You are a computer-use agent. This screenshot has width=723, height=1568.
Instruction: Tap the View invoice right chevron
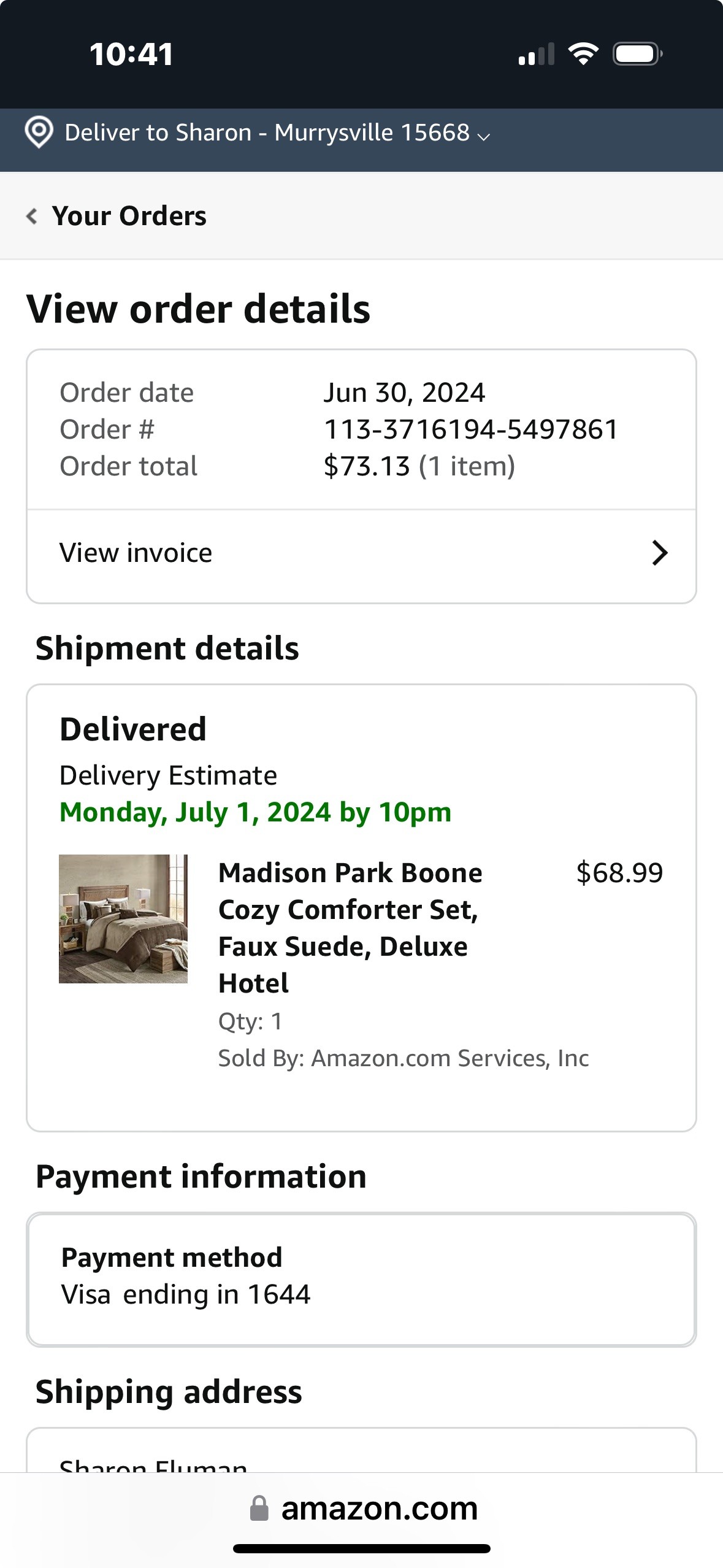[659, 553]
